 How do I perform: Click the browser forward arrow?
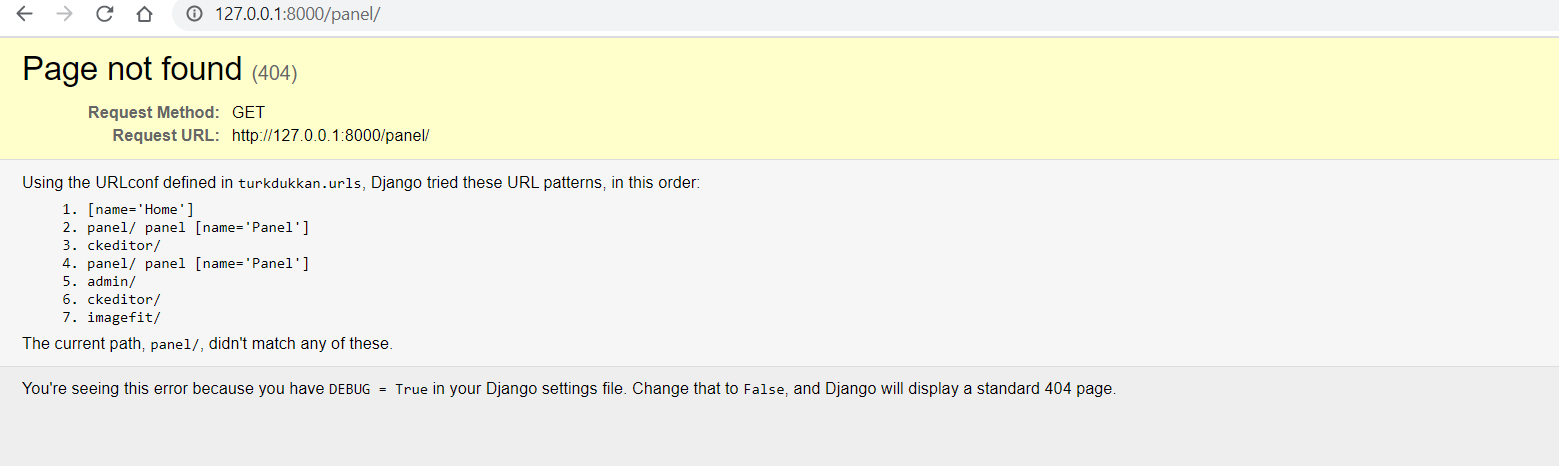pos(65,15)
